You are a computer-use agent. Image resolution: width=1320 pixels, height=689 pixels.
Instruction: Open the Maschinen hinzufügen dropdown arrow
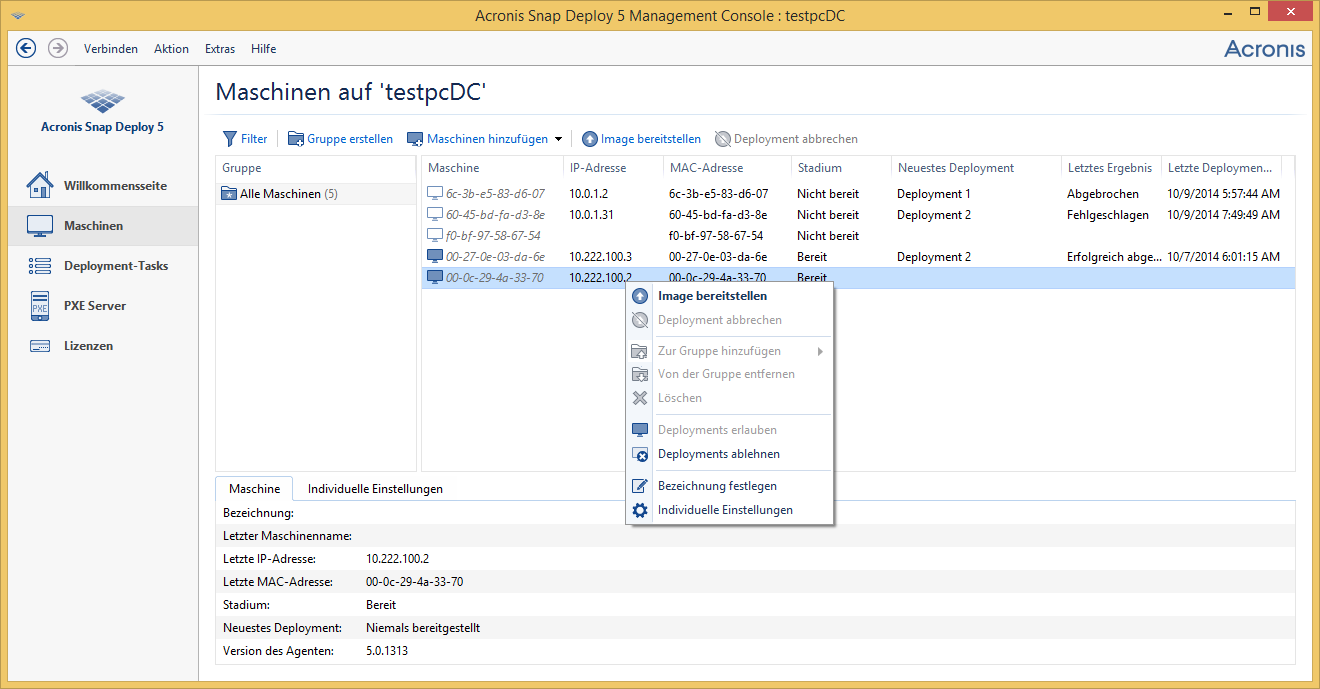(x=558, y=139)
